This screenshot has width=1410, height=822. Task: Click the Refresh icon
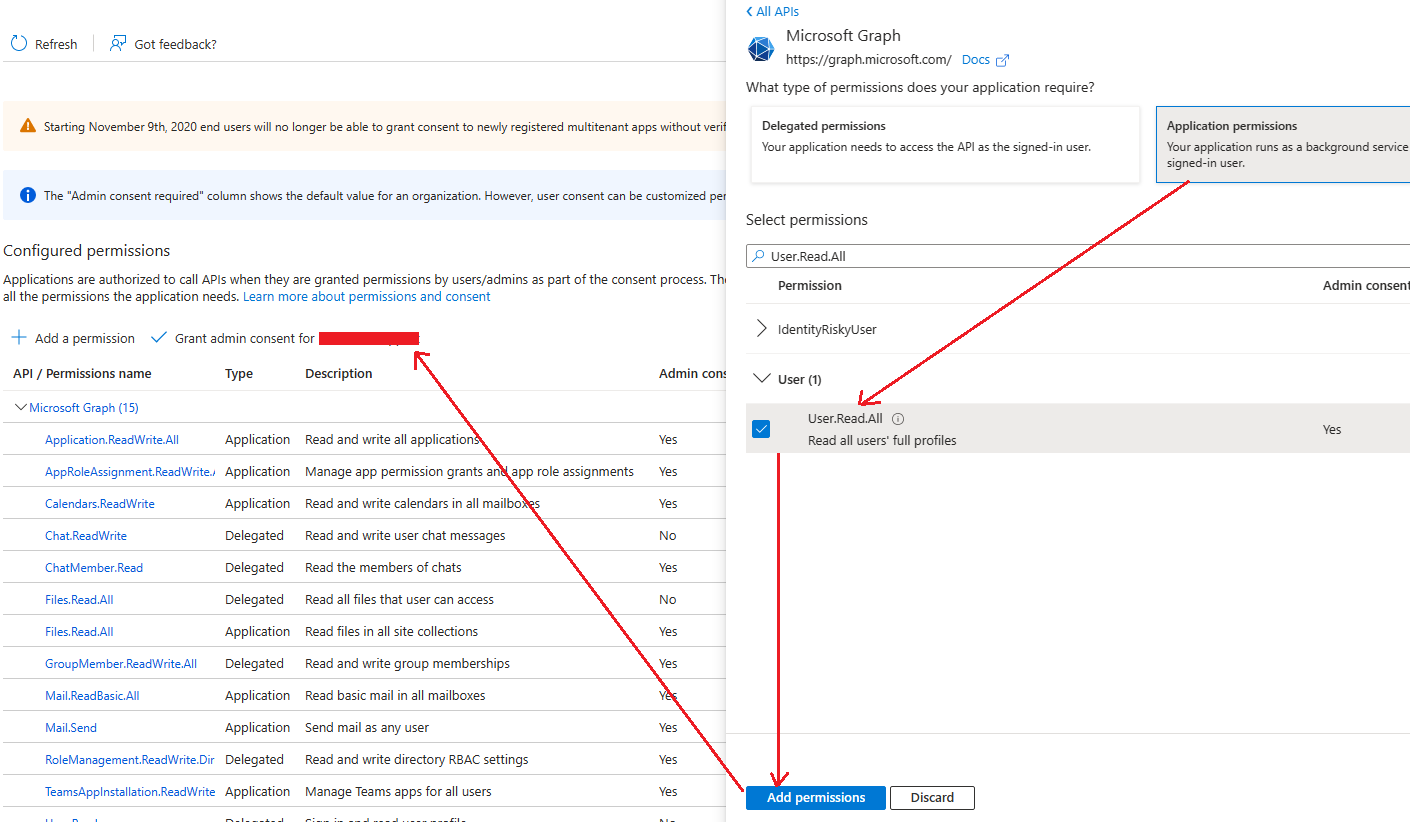tap(19, 44)
